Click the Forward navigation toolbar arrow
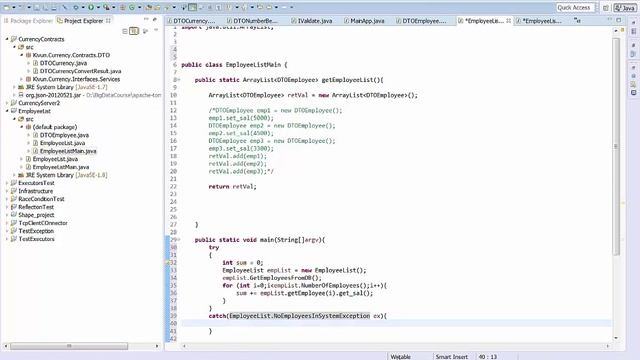 pyautogui.click(x=284, y=7)
